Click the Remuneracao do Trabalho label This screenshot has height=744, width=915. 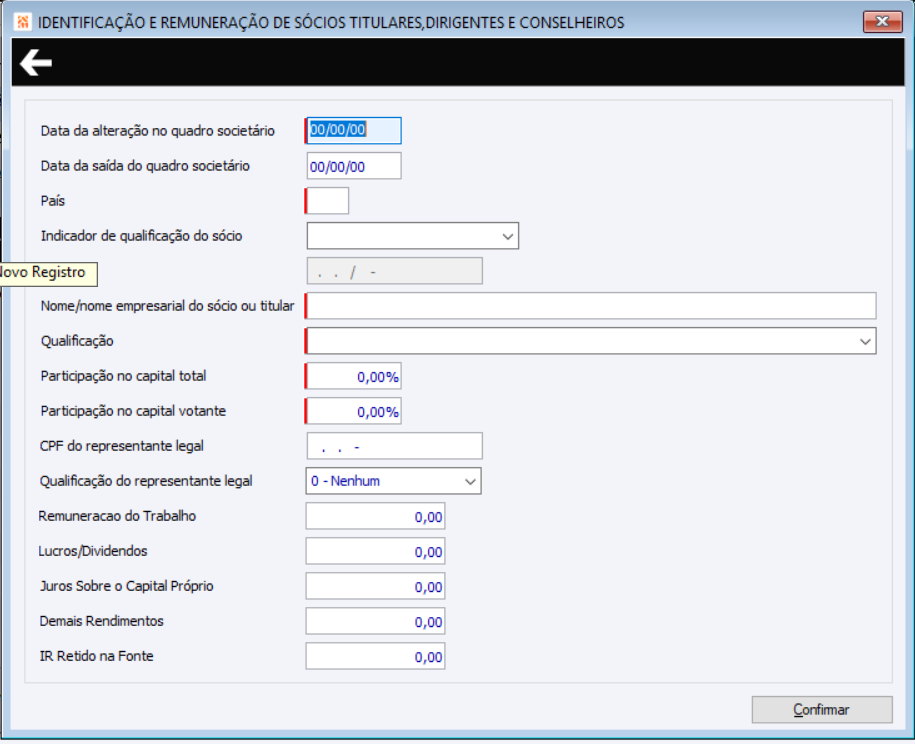click(x=117, y=516)
